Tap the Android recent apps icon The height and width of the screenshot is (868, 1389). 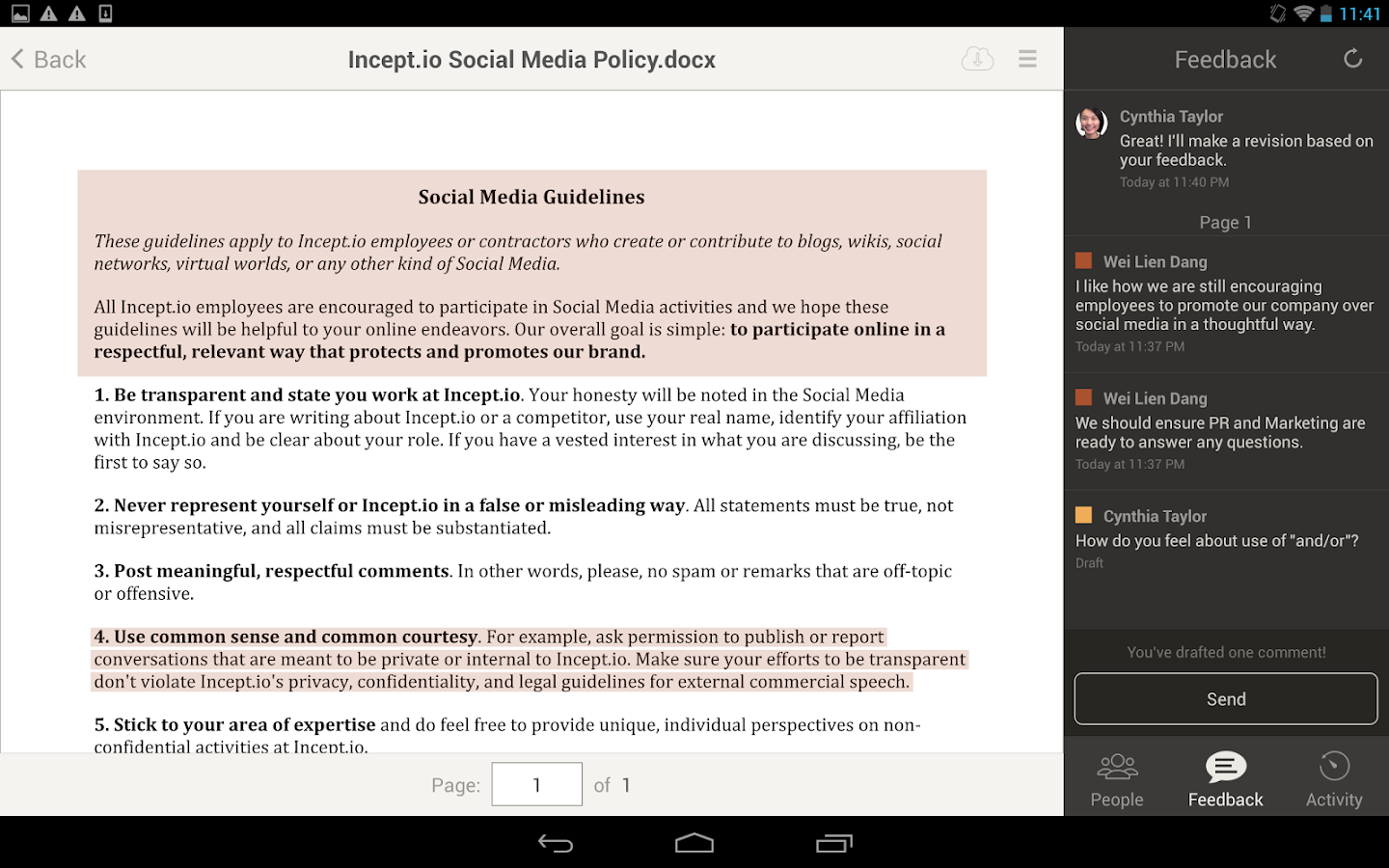834,844
